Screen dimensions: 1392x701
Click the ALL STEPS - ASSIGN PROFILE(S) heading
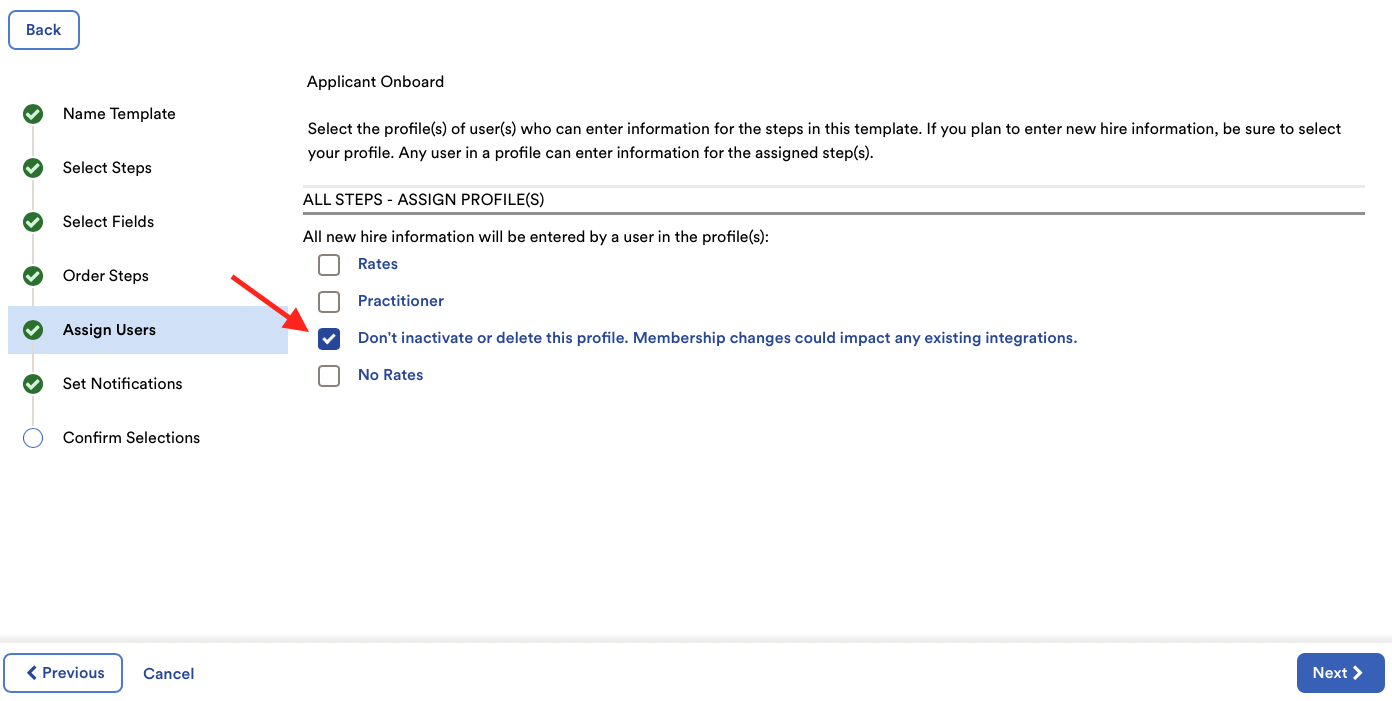coord(424,200)
